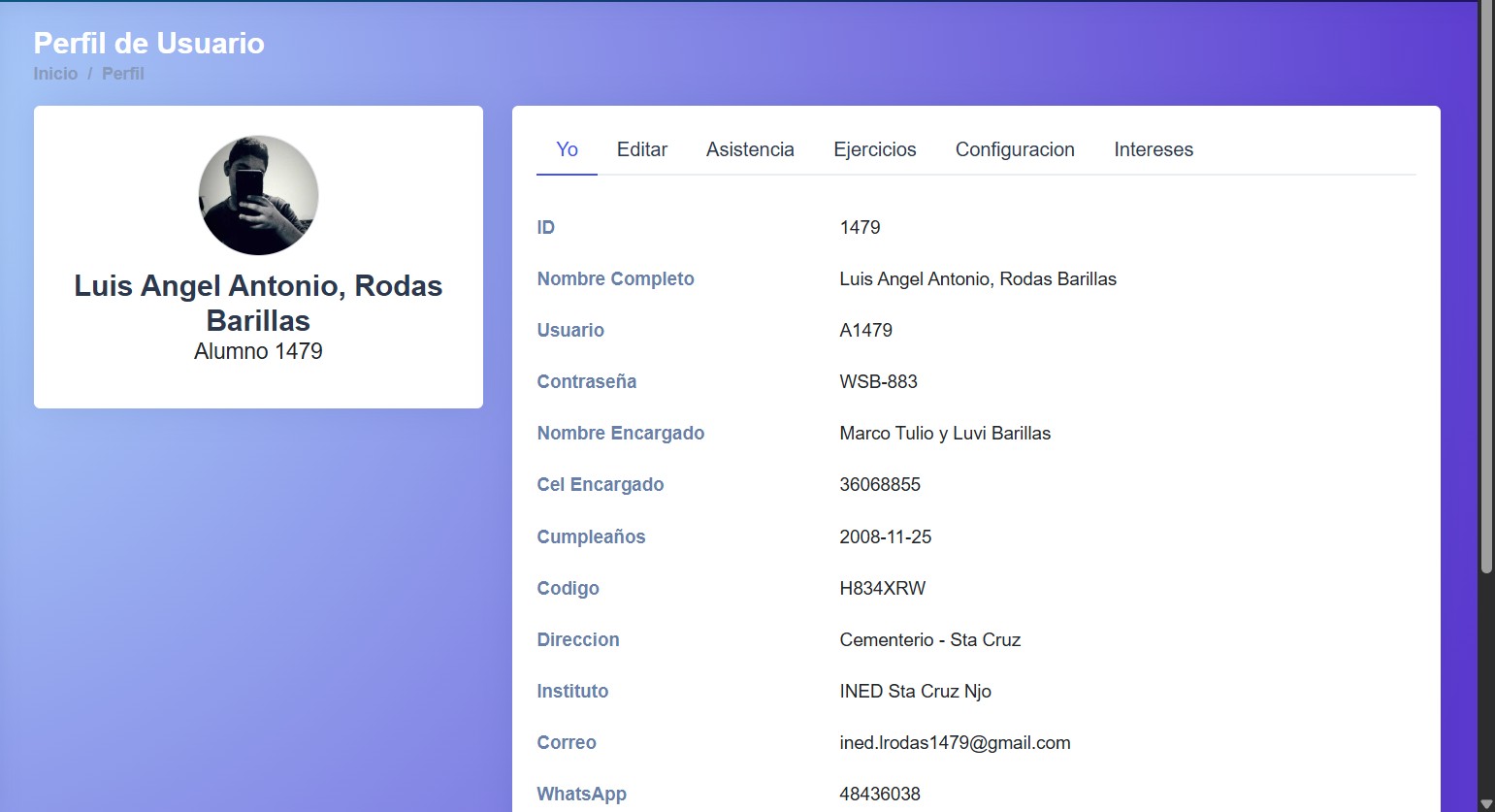1495x812 pixels.
Task: Click the password value WSB-883
Action: pyautogui.click(x=878, y=381)
